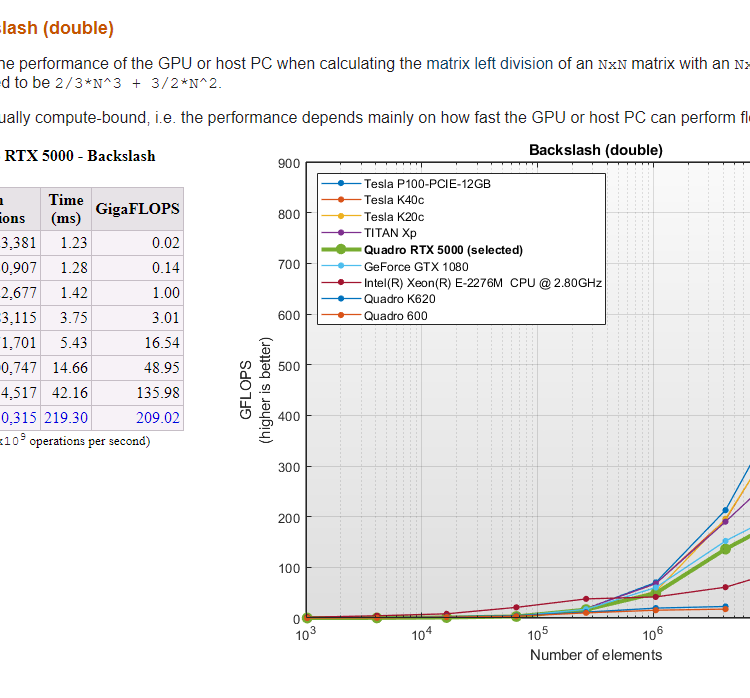750x698 pixels.
Task: Click the chart title above the plot
Action: pyautogui.click(x=595, y=150)
